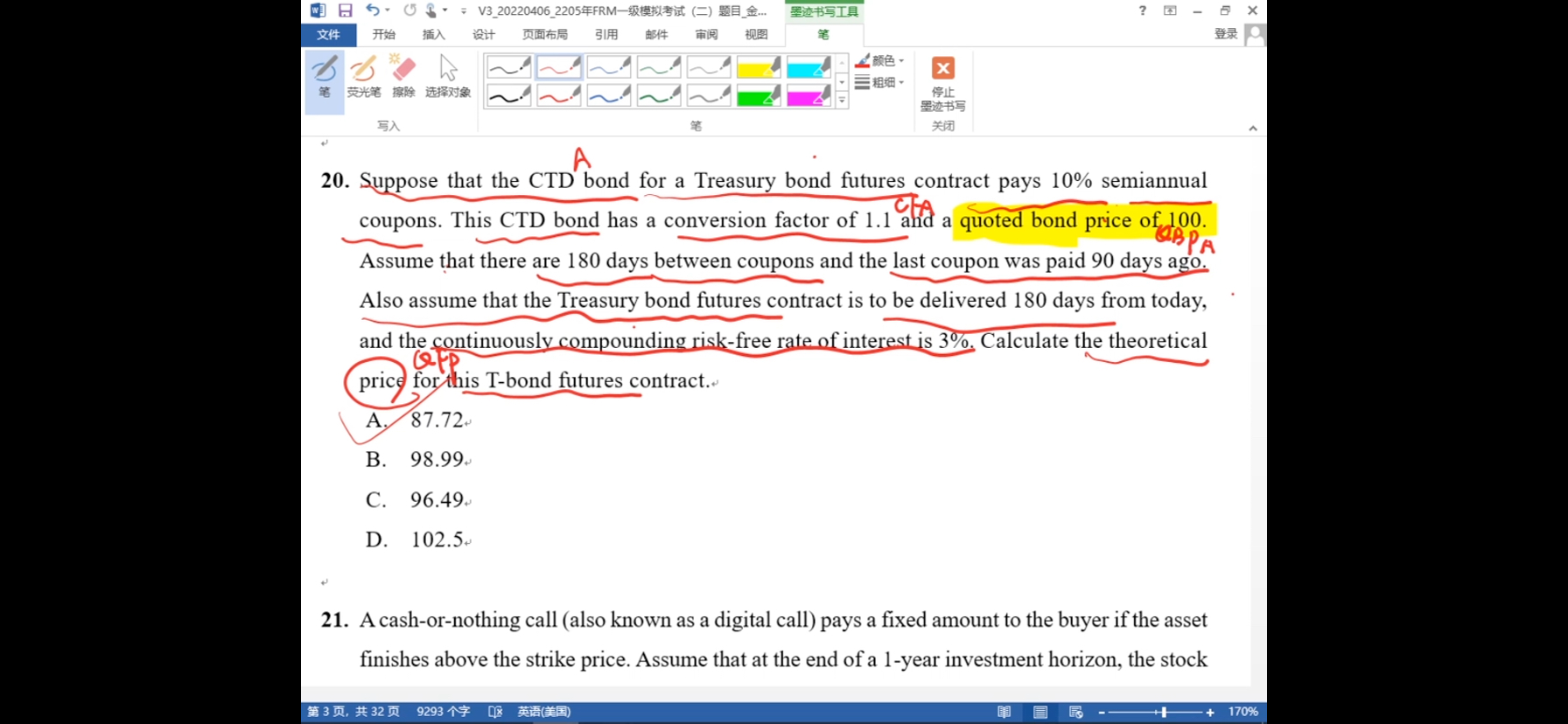
Task: Switch to web layout view
Action: [1076, 712]
